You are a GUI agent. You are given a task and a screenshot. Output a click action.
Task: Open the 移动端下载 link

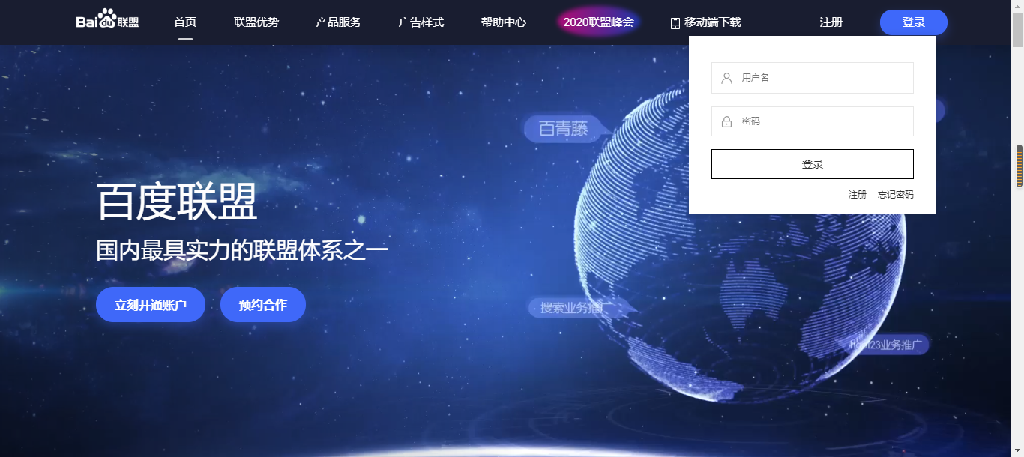pyautogui.click(x=712, y=22)
